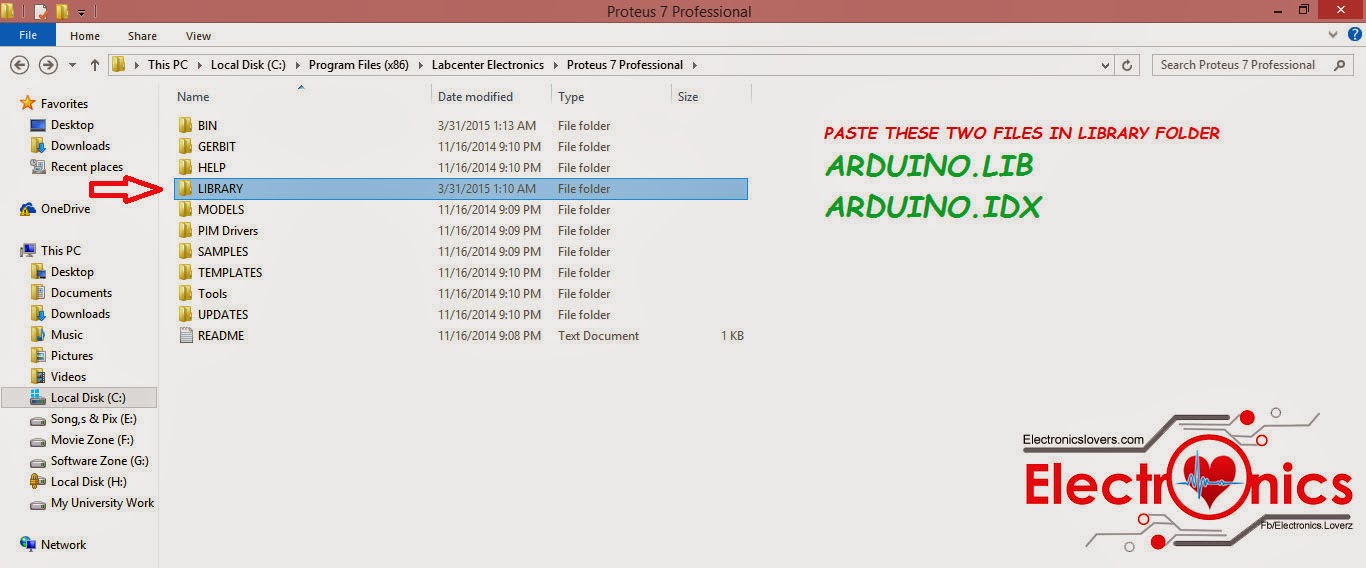The width and height of the screenshot is (1366, 568).
Task: Click 'This PC' in address bar
Action: (167, 65)
